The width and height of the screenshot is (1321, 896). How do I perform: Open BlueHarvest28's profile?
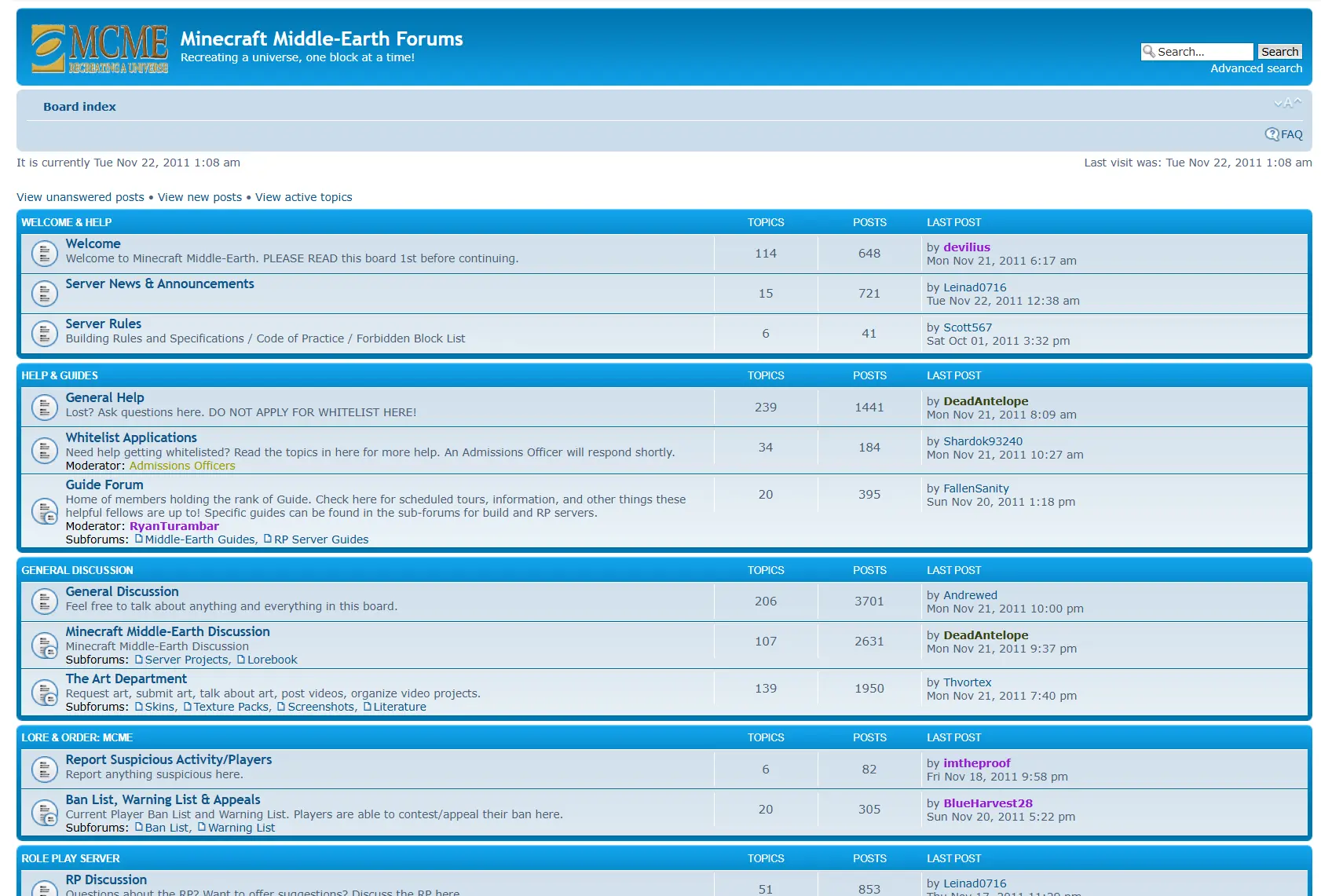[988, 803]
